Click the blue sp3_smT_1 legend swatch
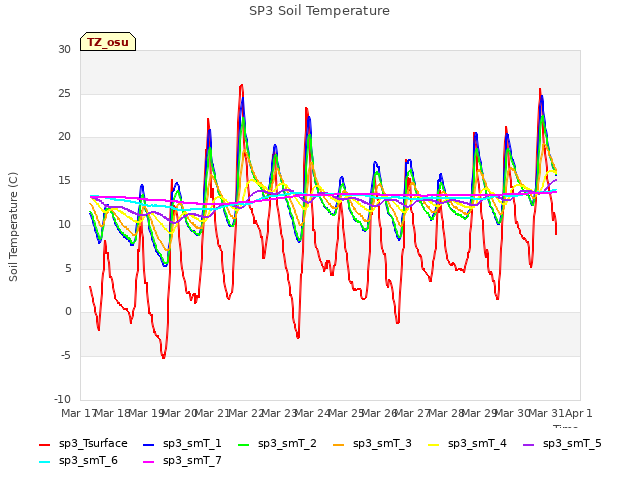Viewport: 640px width, 480px height. pyautogui.click(x=149, y=444)
